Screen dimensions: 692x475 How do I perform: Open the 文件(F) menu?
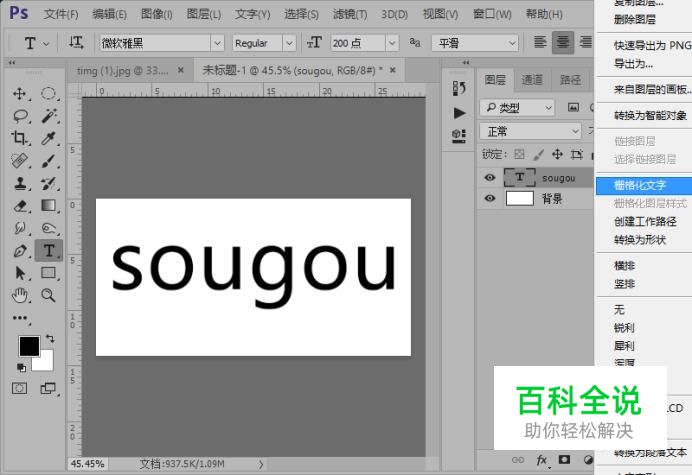tap(61, 15)
